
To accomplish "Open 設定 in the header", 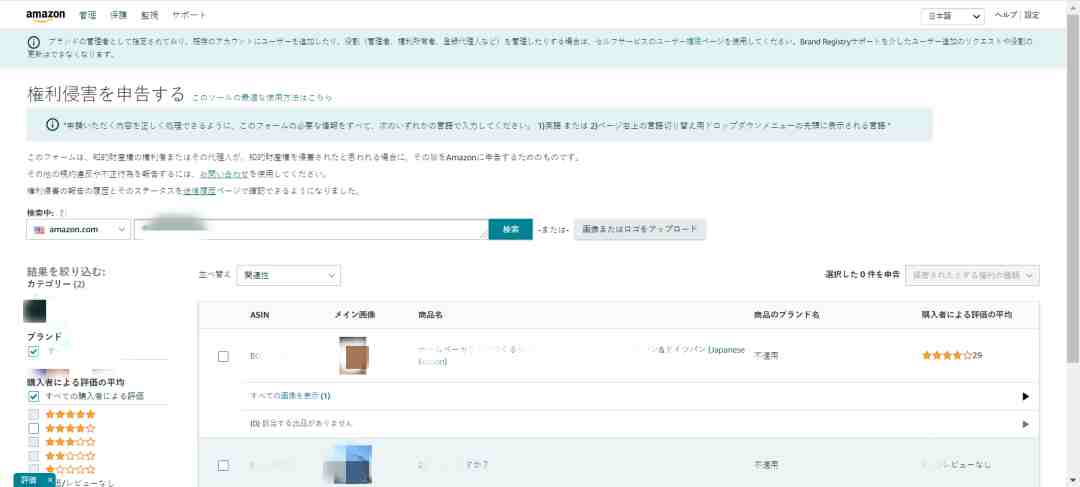I will (1031, 15).
